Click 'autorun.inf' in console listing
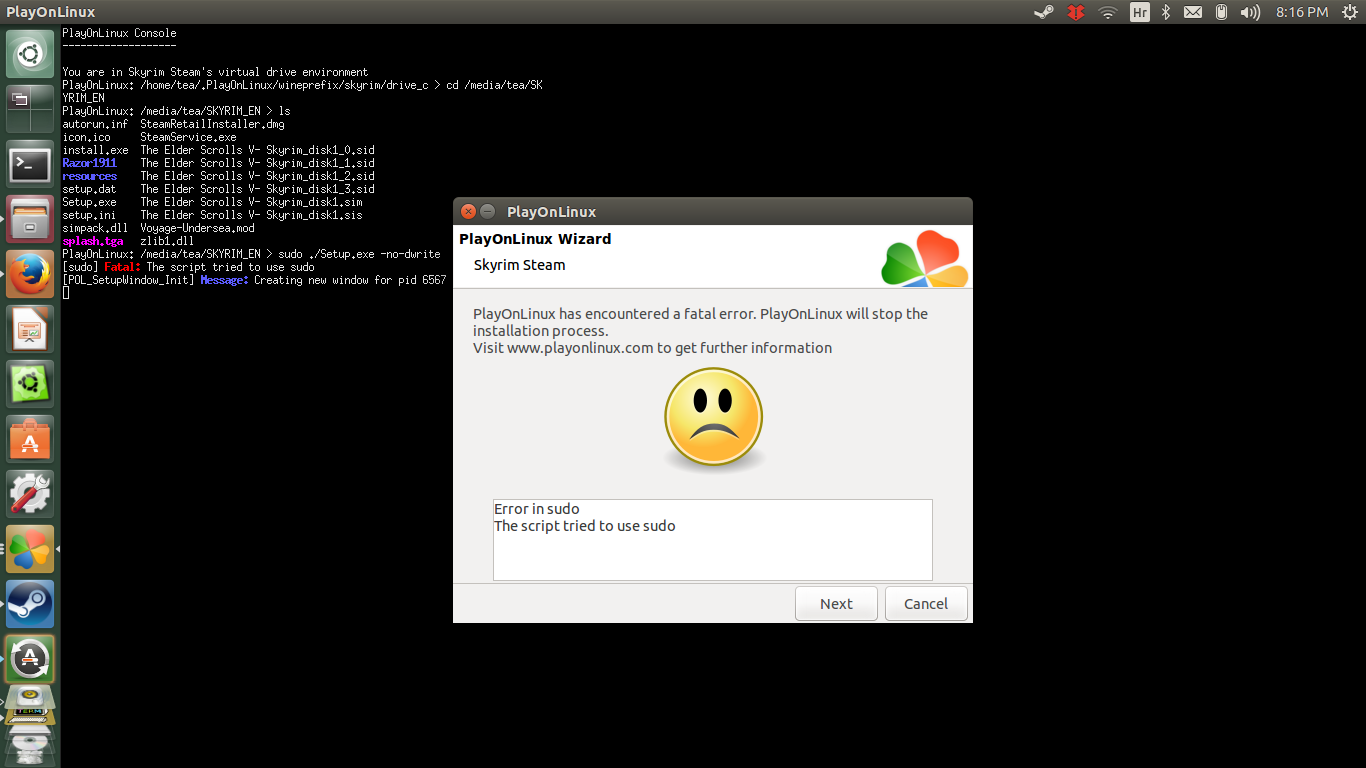The height and width of the screenshot is (768, 1366). 95,124
